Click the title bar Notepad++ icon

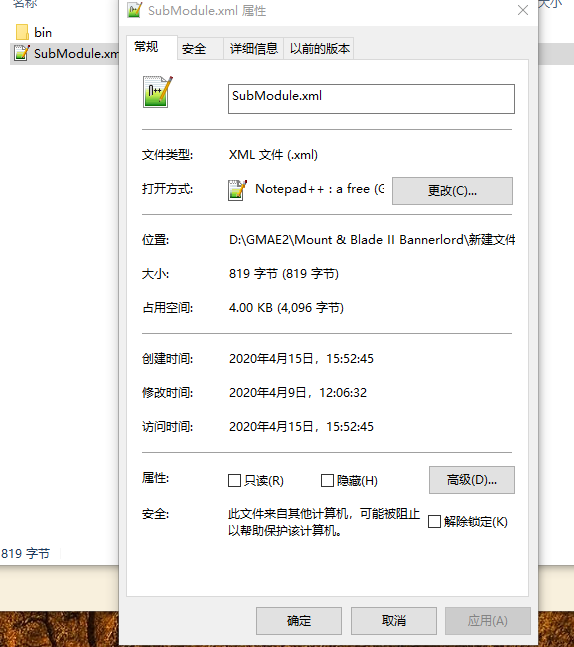135,10
